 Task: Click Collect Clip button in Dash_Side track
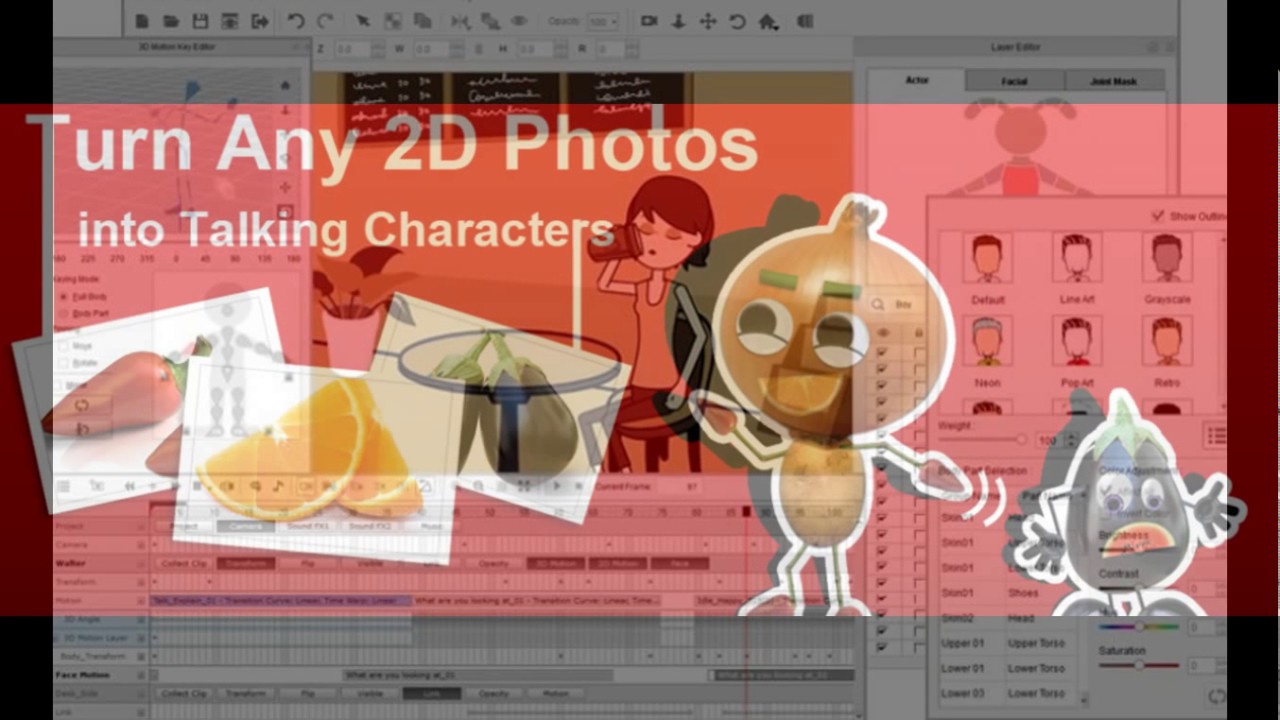point(184,693)
